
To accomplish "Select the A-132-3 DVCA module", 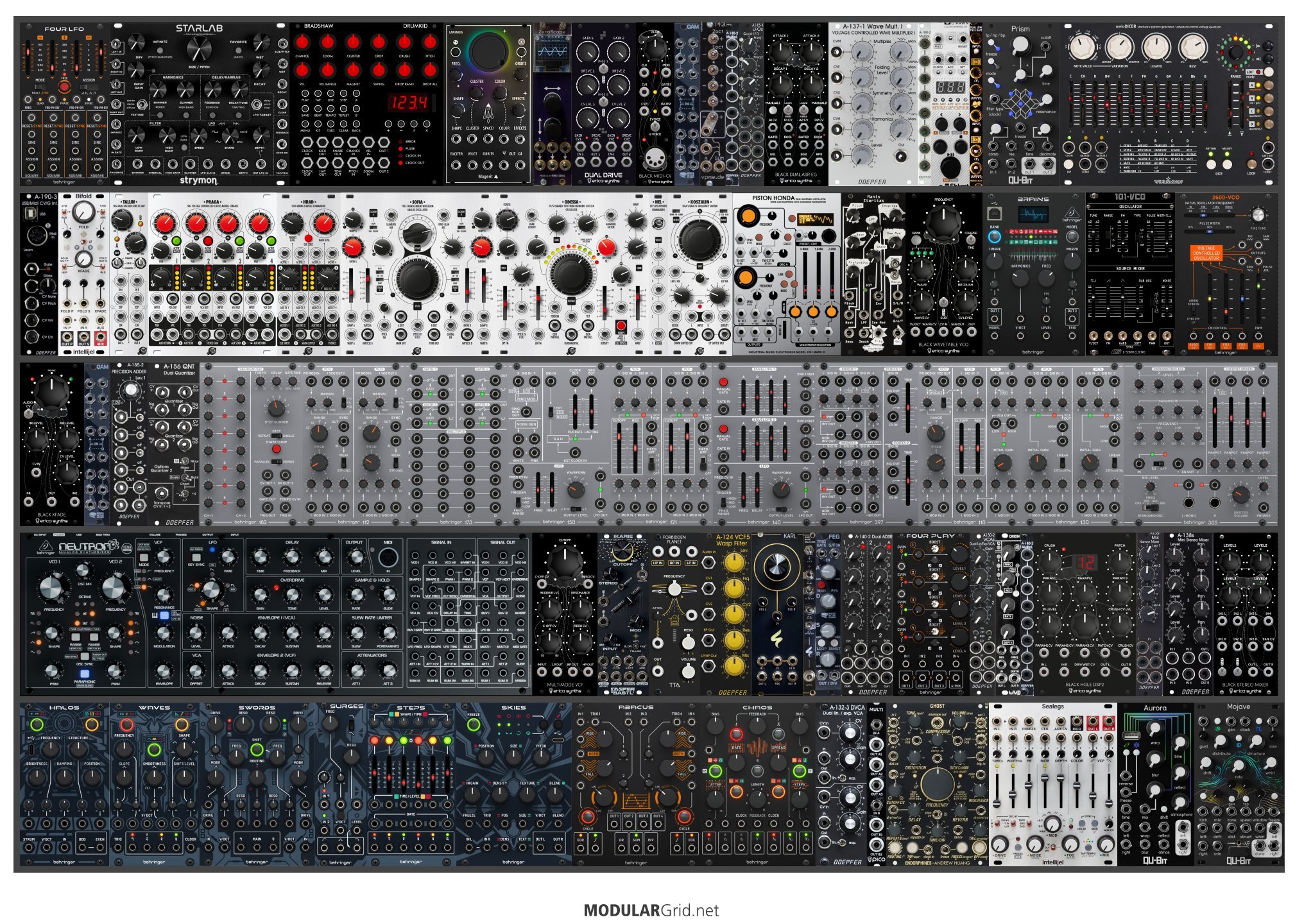I will 841,784.
